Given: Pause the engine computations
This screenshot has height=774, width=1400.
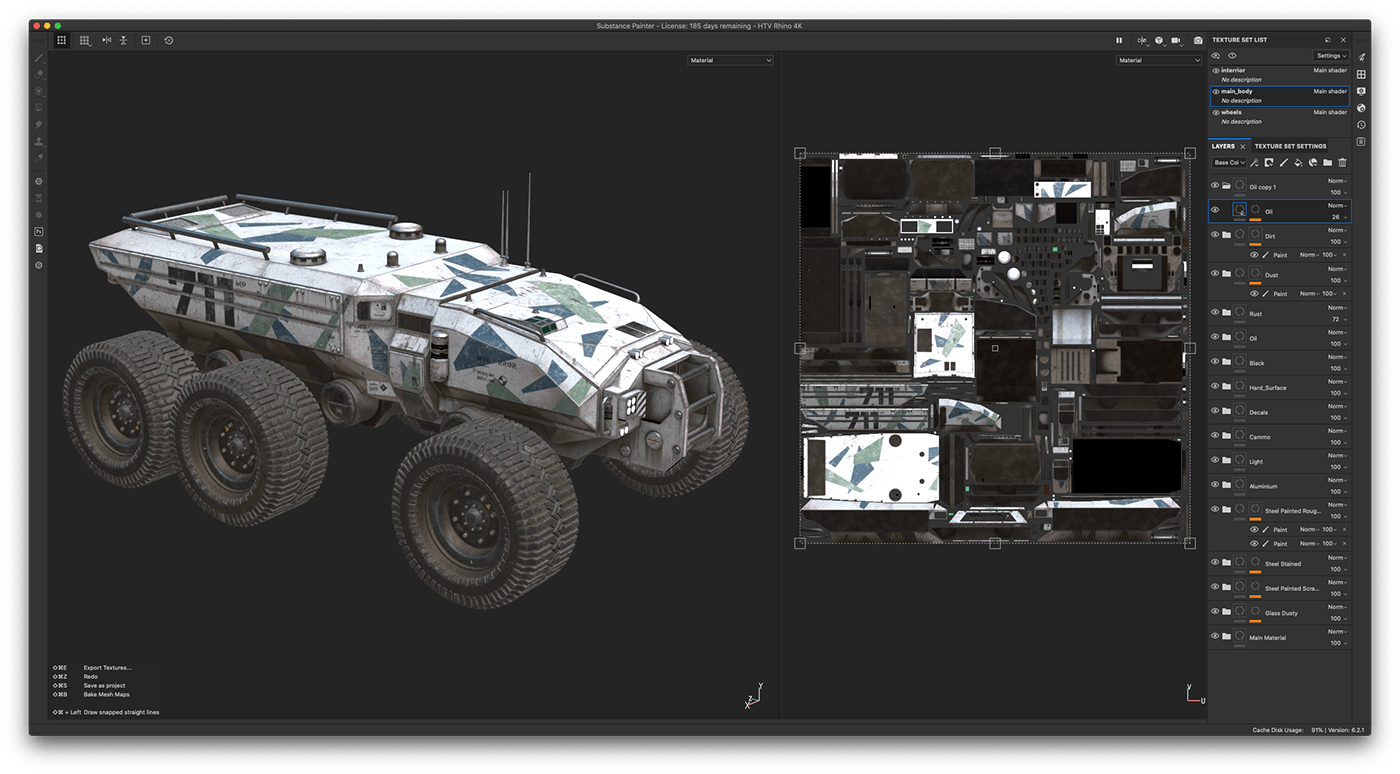Looking at the screenshot, I should (1119, 40).
